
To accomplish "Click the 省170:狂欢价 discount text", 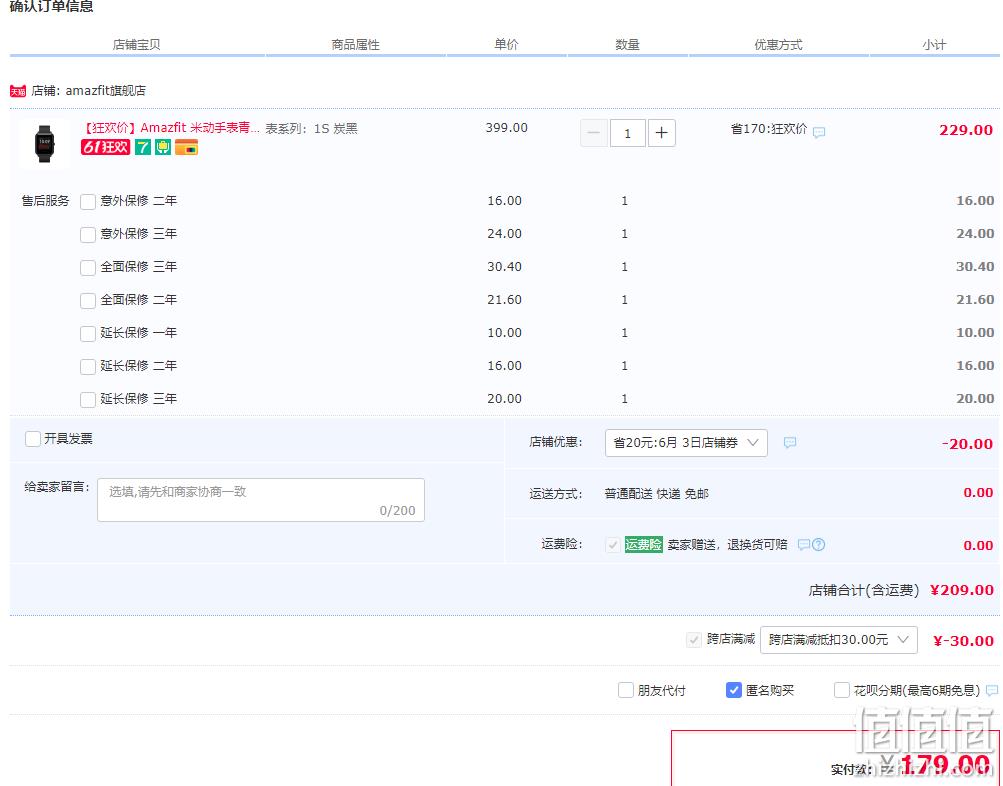I will (769, 129).
